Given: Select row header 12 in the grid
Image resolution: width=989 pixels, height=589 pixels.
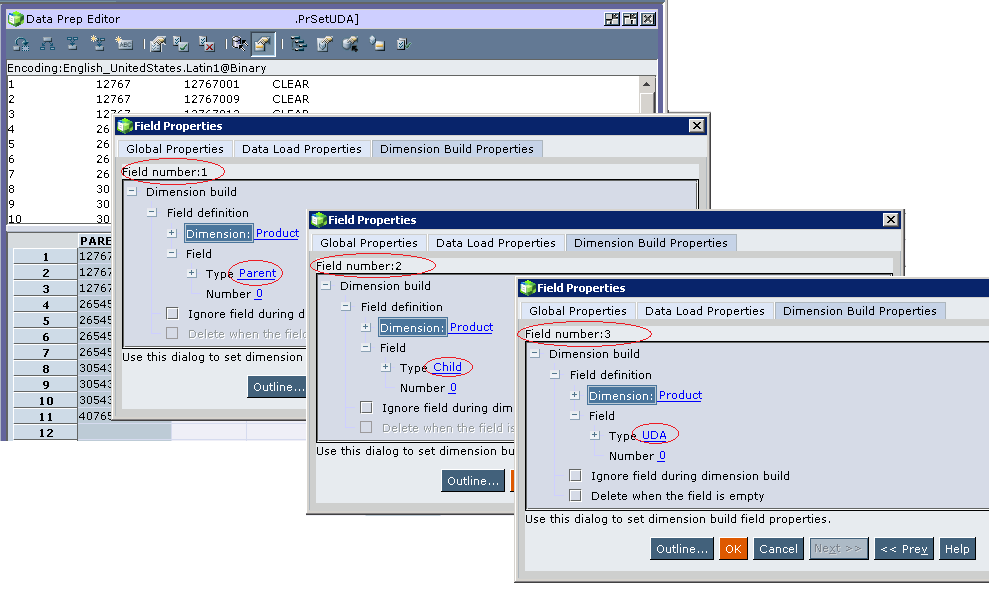Looking at the screenshot, I should 45,433.
